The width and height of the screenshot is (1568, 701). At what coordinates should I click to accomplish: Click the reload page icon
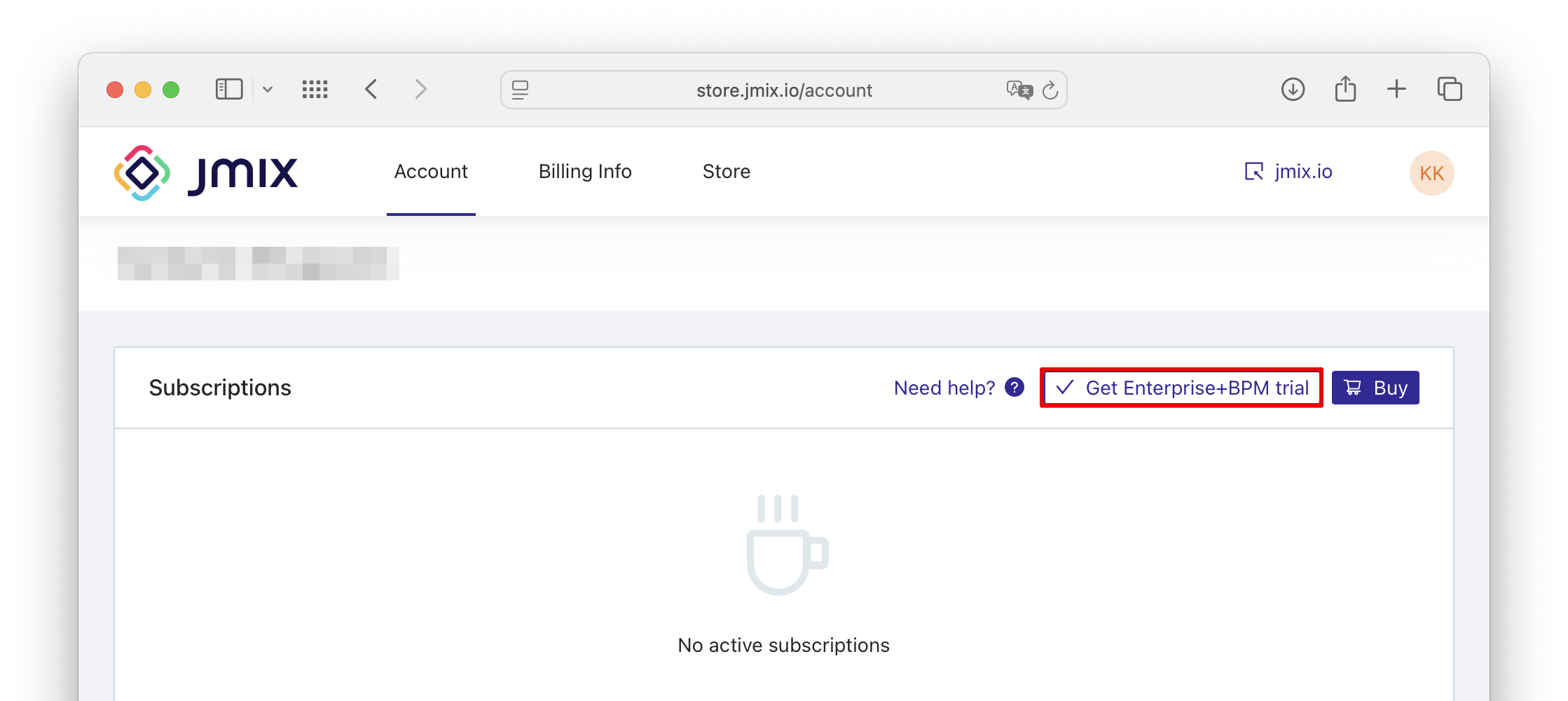[1050, 90]
